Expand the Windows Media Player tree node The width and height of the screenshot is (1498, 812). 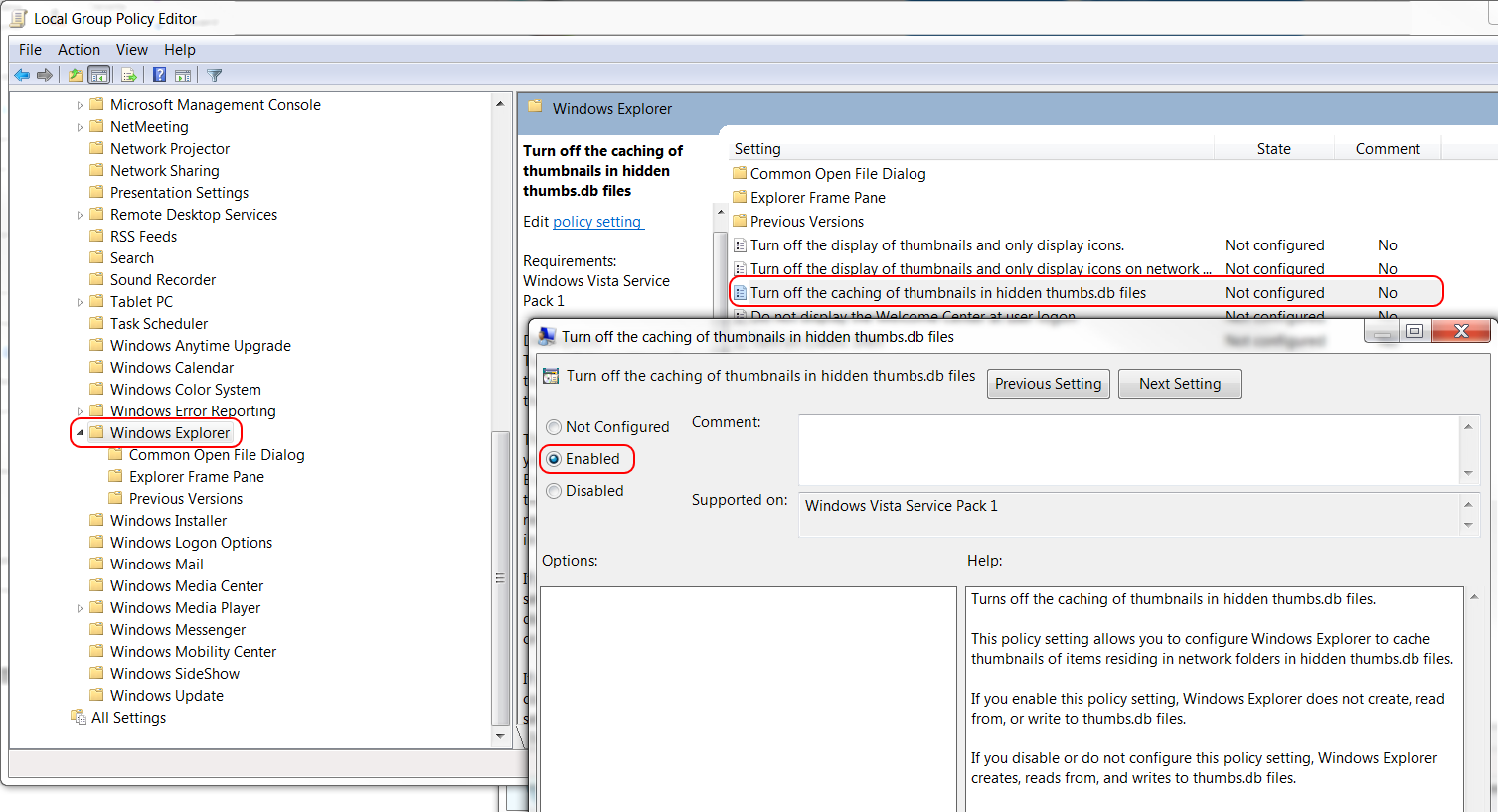pyautogui.click(x=80, y=608)
